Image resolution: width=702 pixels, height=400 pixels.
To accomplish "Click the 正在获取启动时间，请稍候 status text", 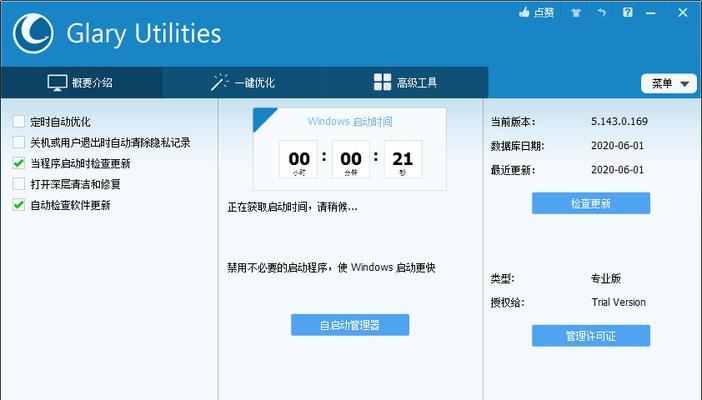I will coord(292,207).
